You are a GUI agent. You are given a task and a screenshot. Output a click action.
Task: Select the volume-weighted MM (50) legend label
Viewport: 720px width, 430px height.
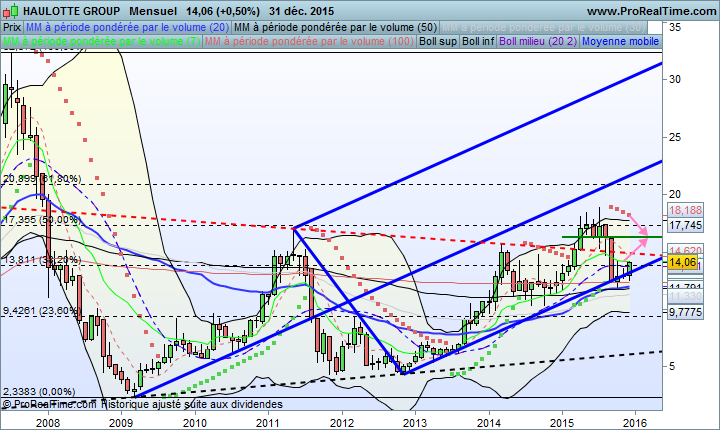pos(335,28)
